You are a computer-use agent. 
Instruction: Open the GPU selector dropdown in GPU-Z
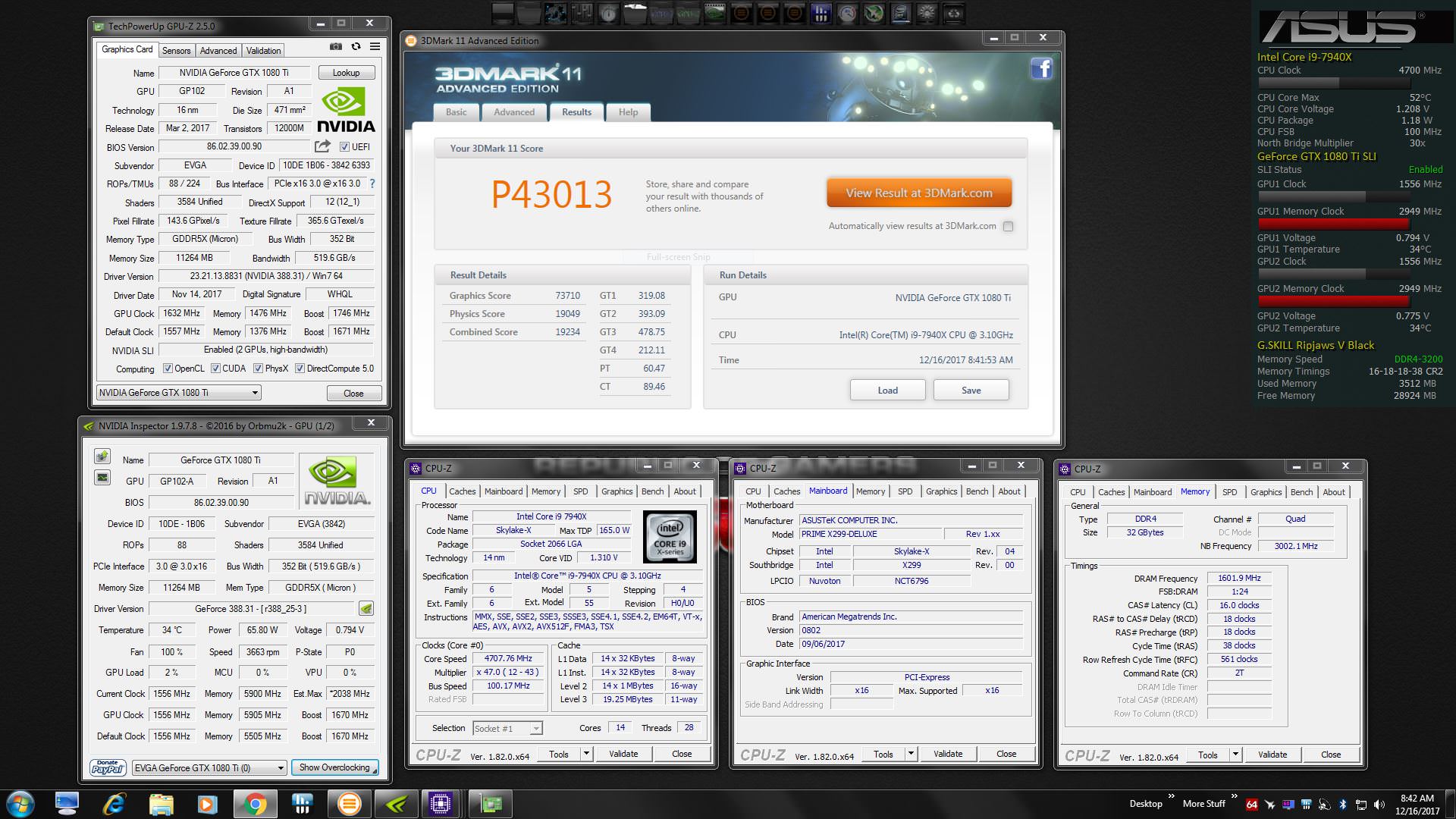178,392
